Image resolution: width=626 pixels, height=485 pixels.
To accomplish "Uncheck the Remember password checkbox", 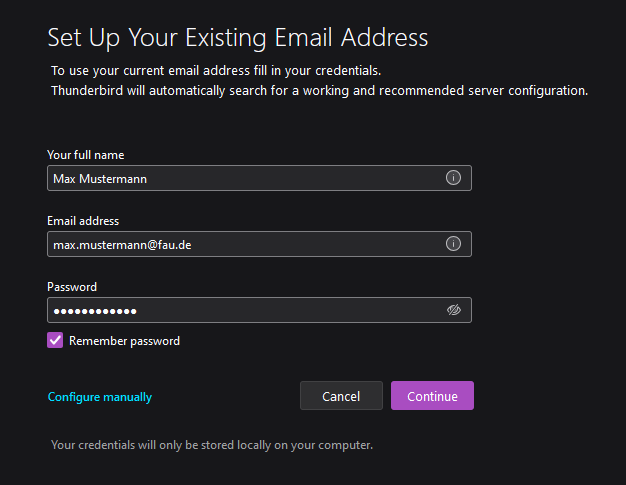I will (x=56, y=341).
